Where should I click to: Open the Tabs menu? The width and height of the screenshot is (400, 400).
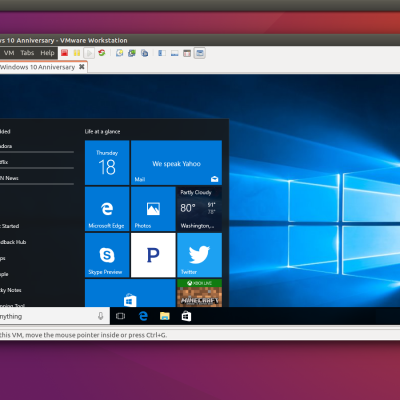(27, 53)
